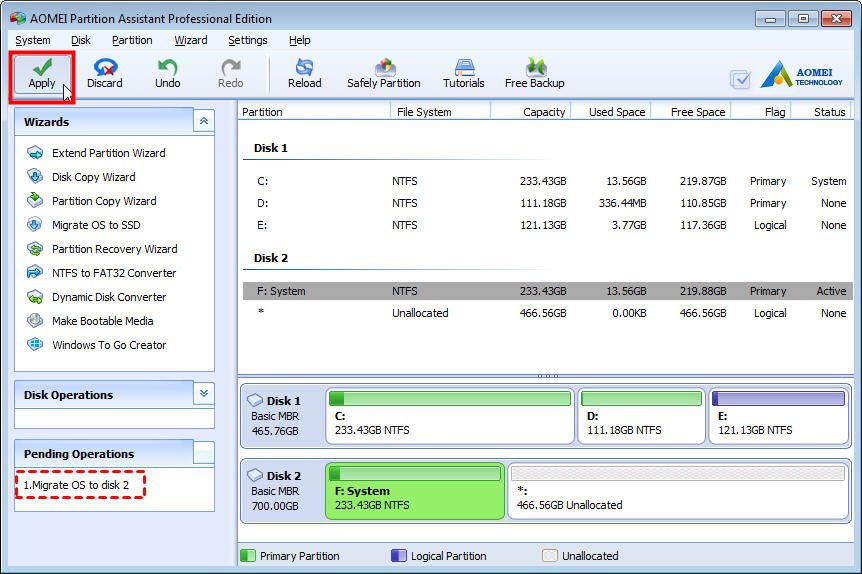Select the C: partition row
Image resolution: width=862 pixels, height=574 pixels.
[x=548, y=181]
